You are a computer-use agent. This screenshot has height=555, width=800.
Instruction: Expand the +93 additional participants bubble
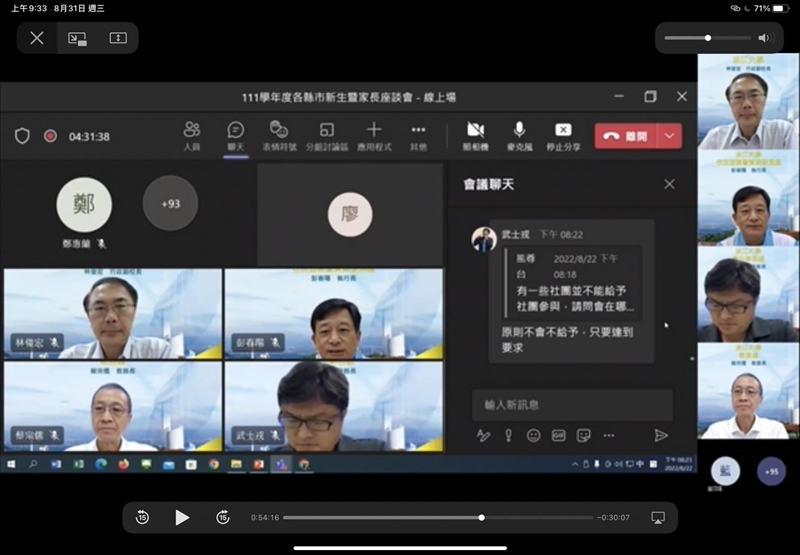coord(170,203)
